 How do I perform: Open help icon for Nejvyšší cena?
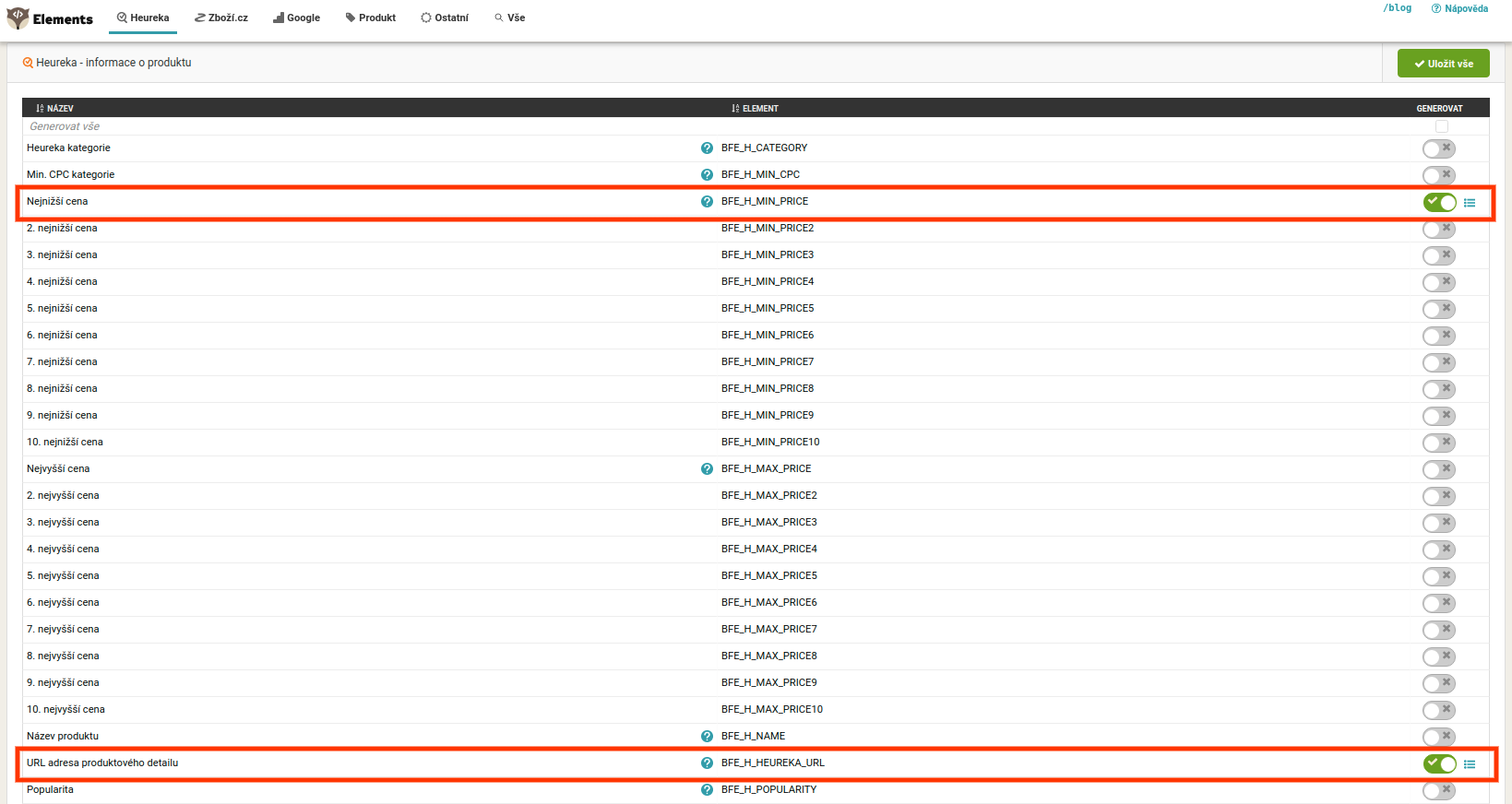tap(707, 469)
